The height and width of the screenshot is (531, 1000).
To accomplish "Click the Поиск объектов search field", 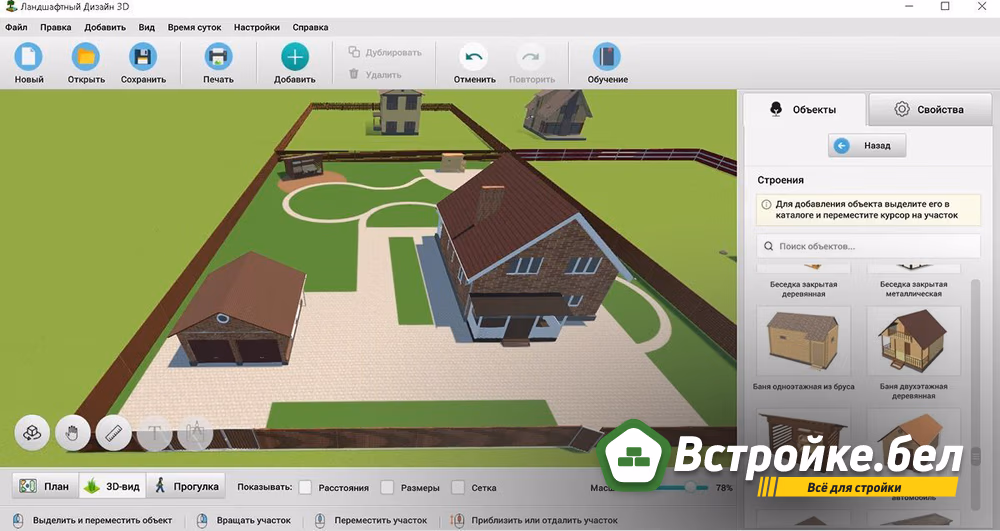I will point(868,246).
